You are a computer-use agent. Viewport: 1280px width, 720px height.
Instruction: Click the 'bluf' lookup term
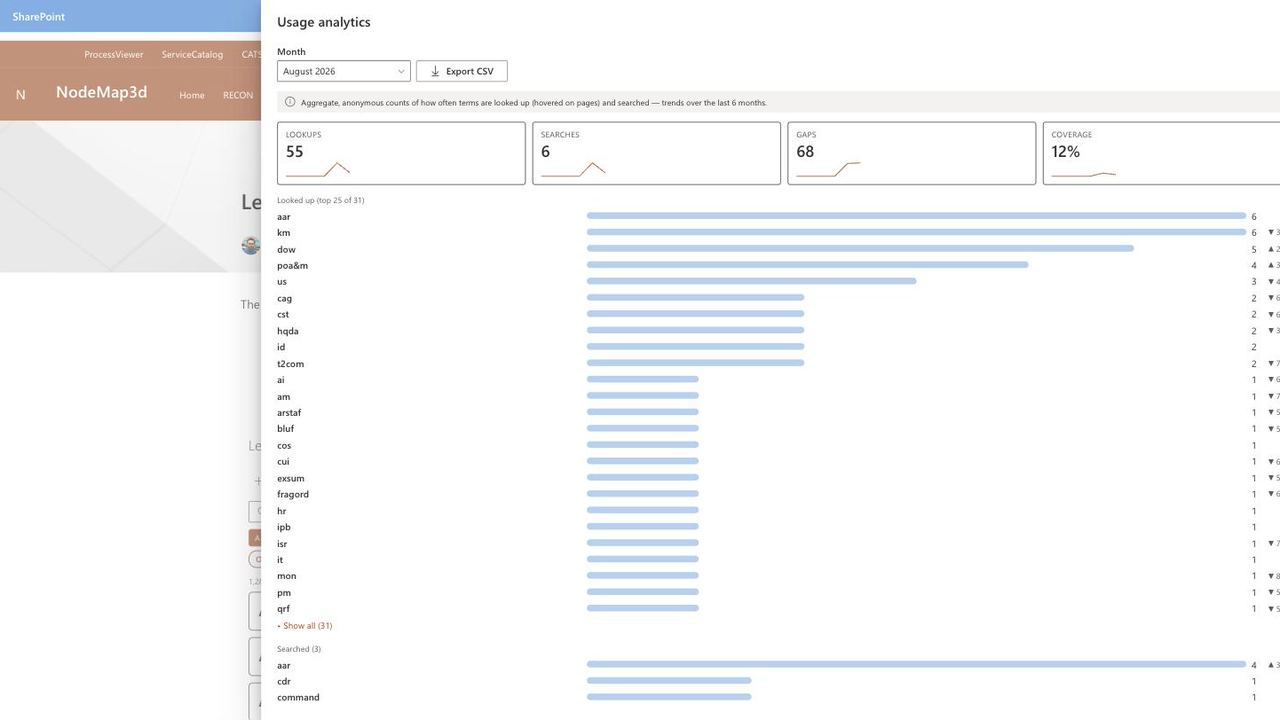285,429
